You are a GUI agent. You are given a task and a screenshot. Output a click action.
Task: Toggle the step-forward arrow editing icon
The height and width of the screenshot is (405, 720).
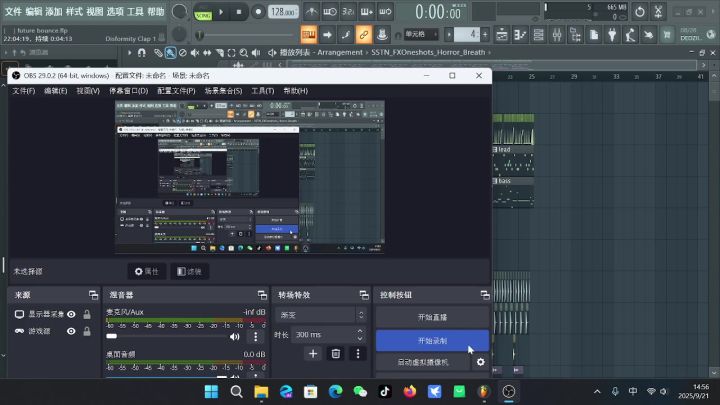[x=327, y=34]
